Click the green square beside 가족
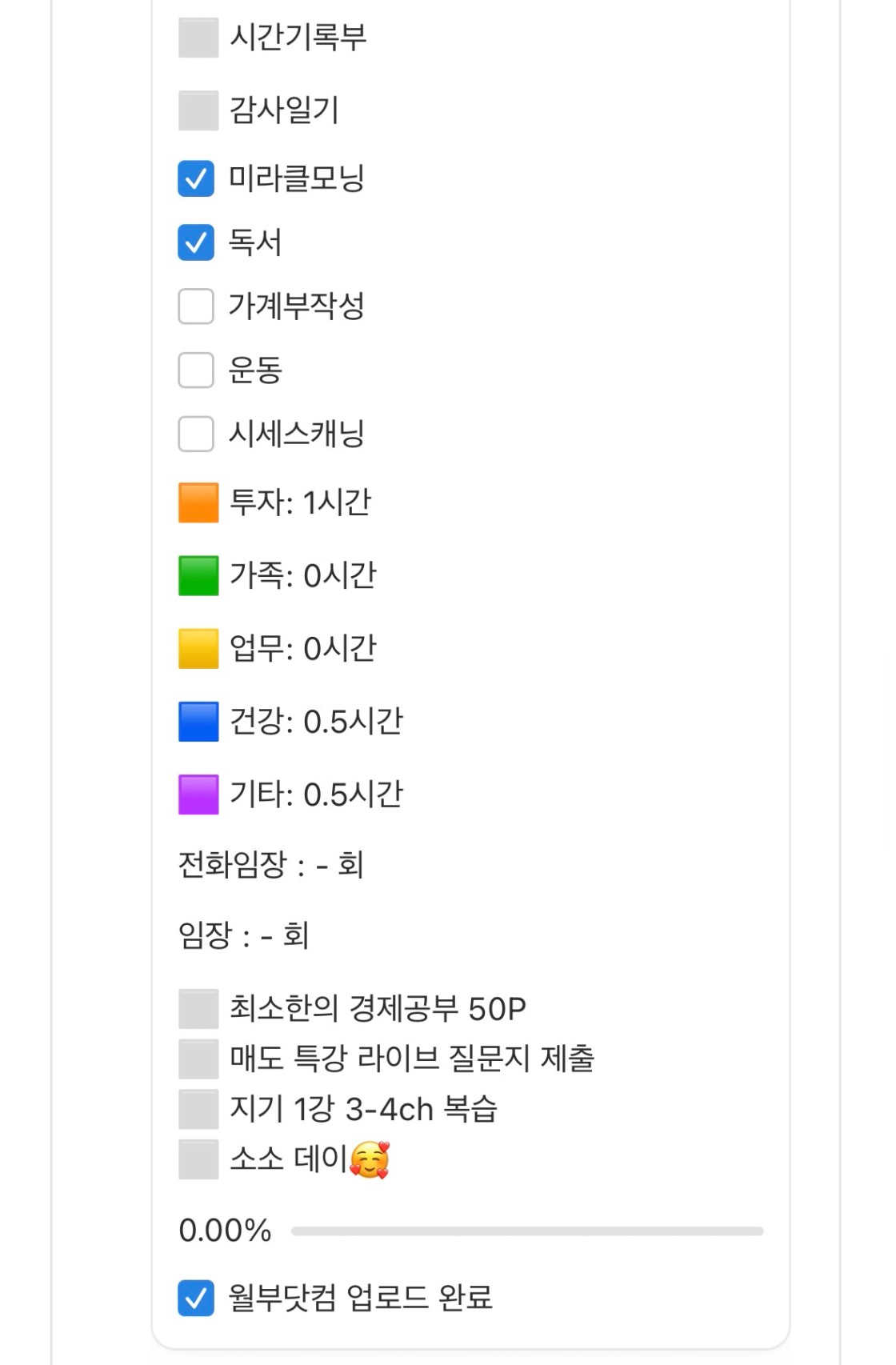This screenshot has width=896, height=1365. pos(198,576)
